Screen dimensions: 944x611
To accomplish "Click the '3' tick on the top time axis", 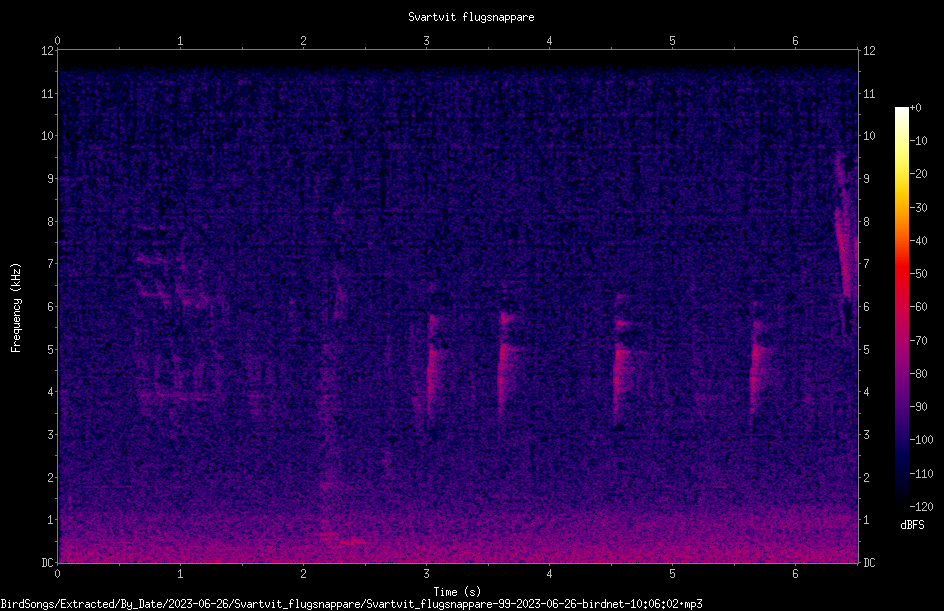I will pyautogui.click(x=426, y=41).
